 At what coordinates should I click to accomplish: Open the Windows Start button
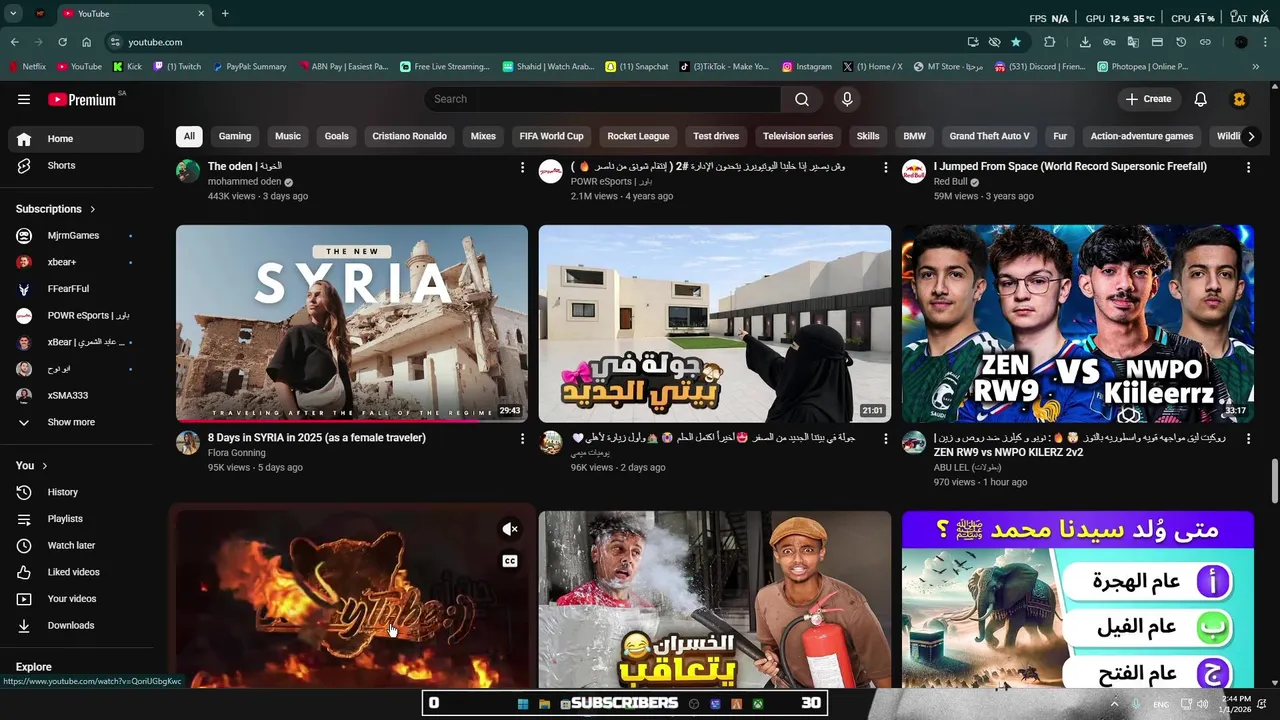point(522,704)
